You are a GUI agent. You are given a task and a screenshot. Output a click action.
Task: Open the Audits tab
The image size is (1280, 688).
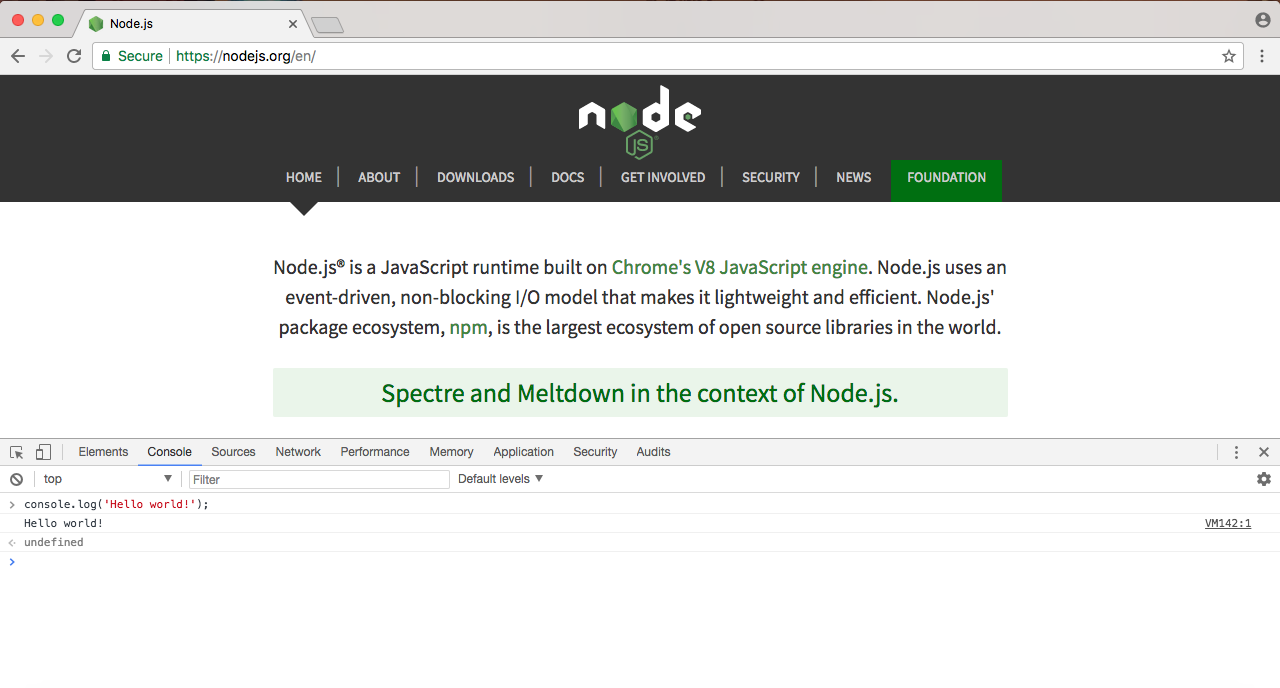653,452
